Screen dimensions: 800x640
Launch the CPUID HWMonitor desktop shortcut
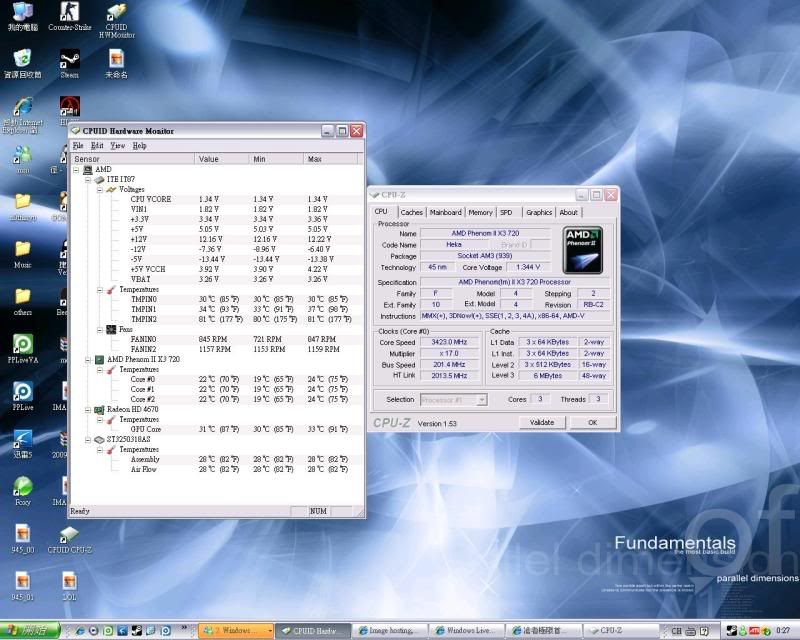[117, 13]
